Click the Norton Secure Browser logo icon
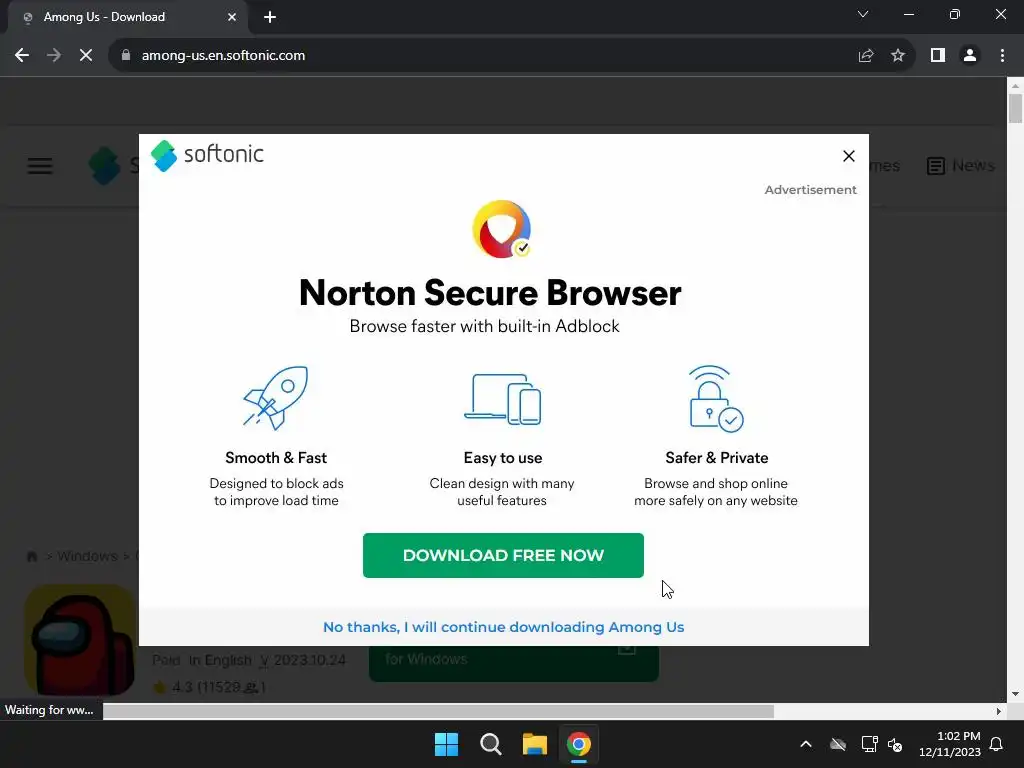The image size is (1024, 768). click(502, 229)
